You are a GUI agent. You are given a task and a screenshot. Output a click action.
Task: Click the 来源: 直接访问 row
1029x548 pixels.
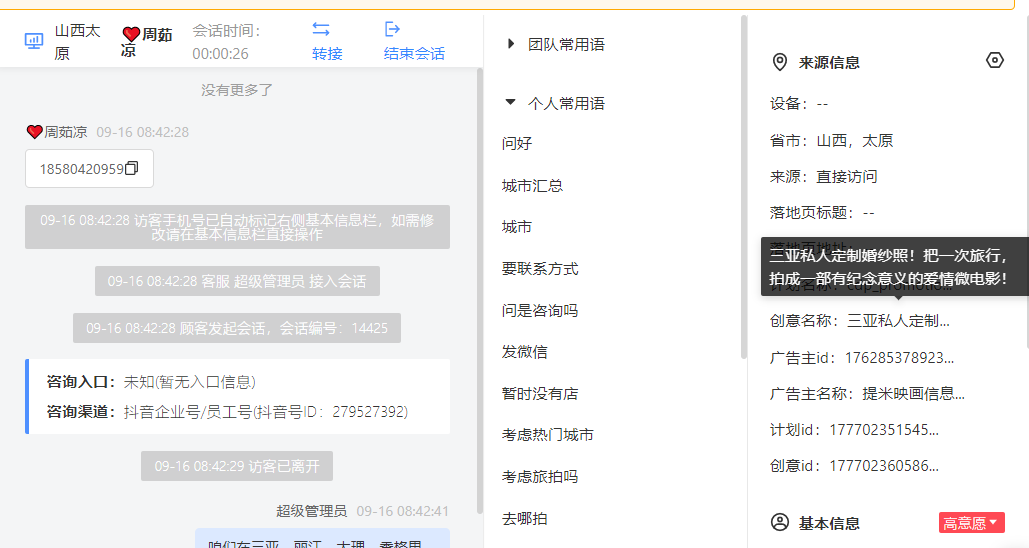click(824, 177)
